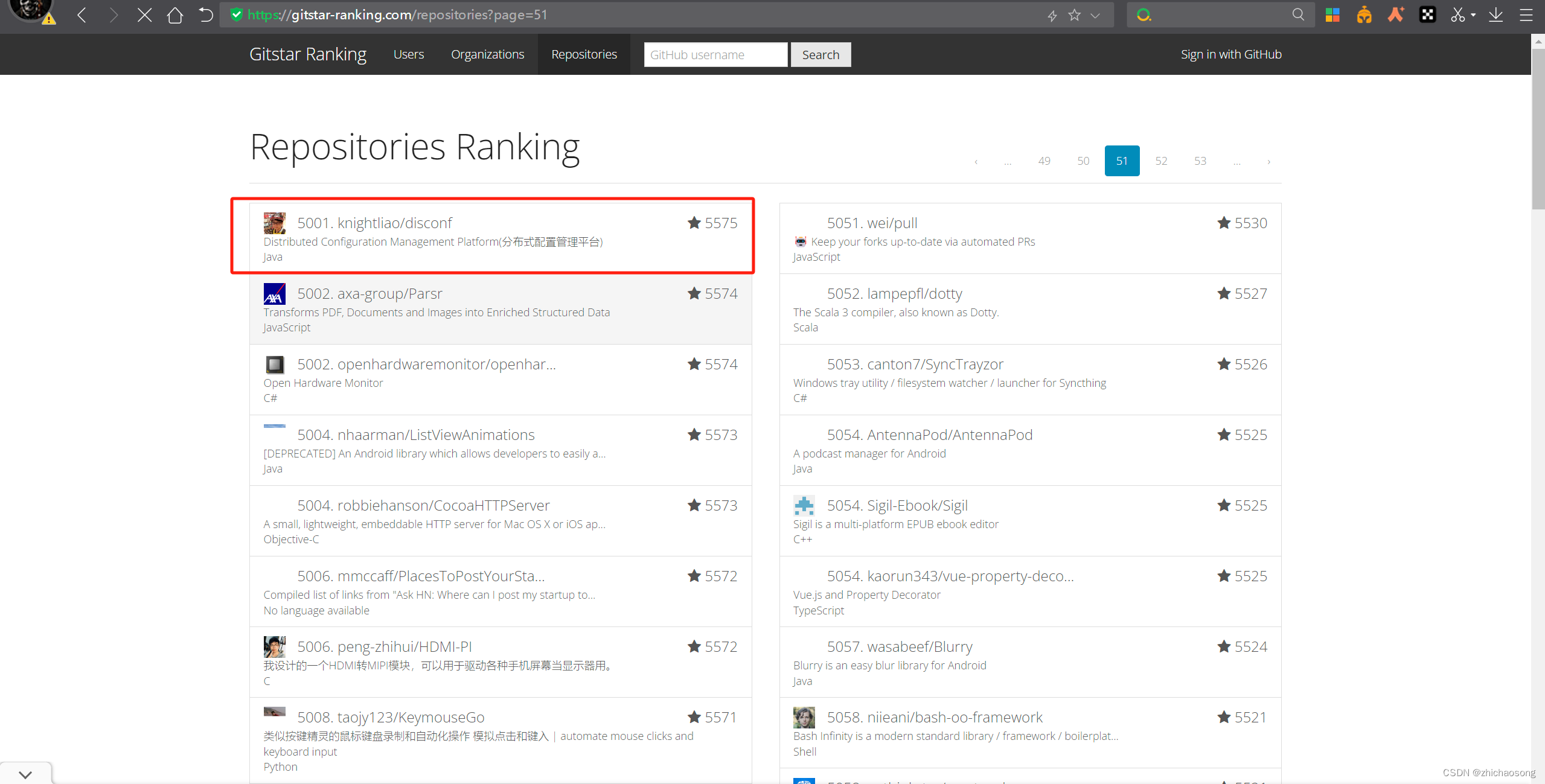This screenshot has width=1545, height=784.
Task: Click the scissors screenshot tool icon
Action: 1457,15
